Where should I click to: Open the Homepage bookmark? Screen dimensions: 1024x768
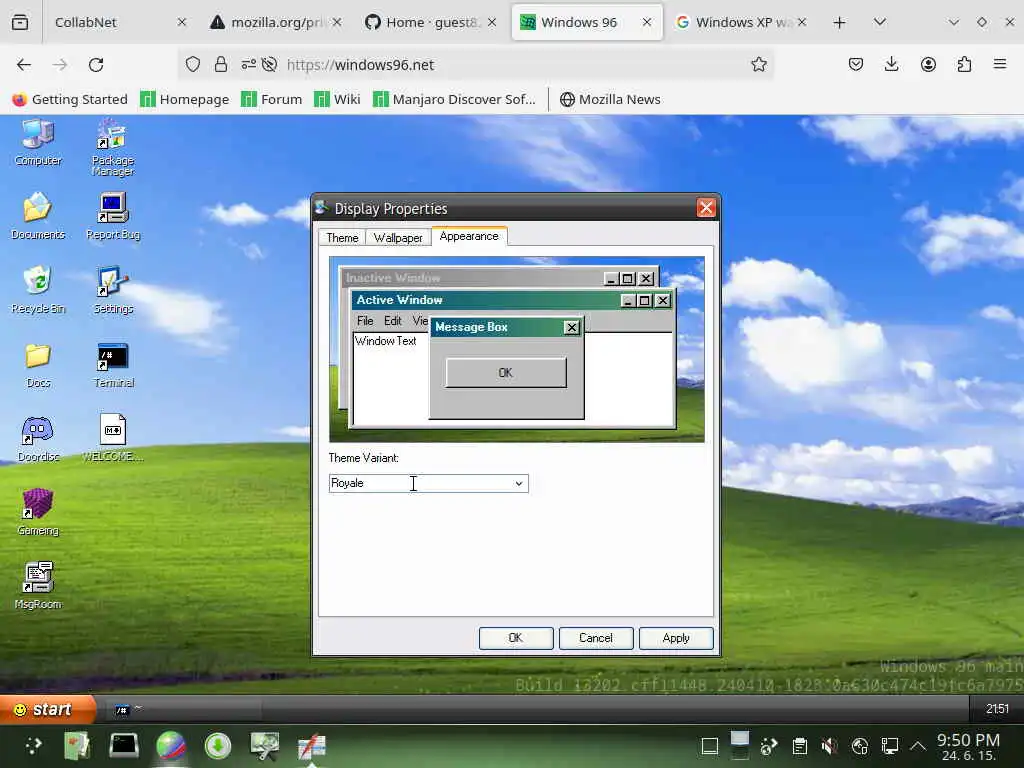point(185,99)
